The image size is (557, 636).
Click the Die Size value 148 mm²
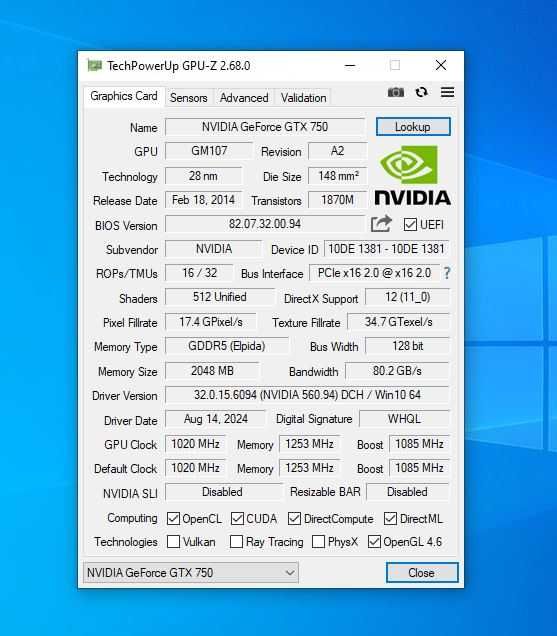pos(338,176)
